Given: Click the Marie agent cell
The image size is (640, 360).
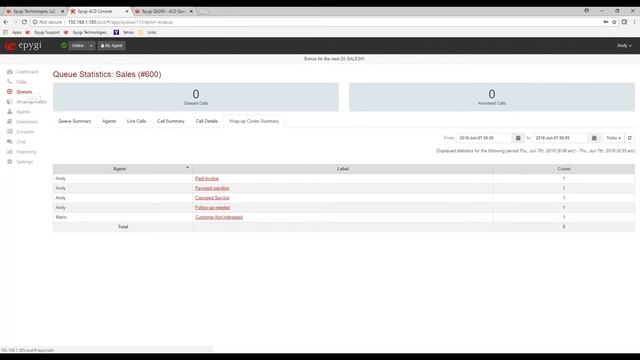Looking at the screenshot, I should [x=122, y=217].
